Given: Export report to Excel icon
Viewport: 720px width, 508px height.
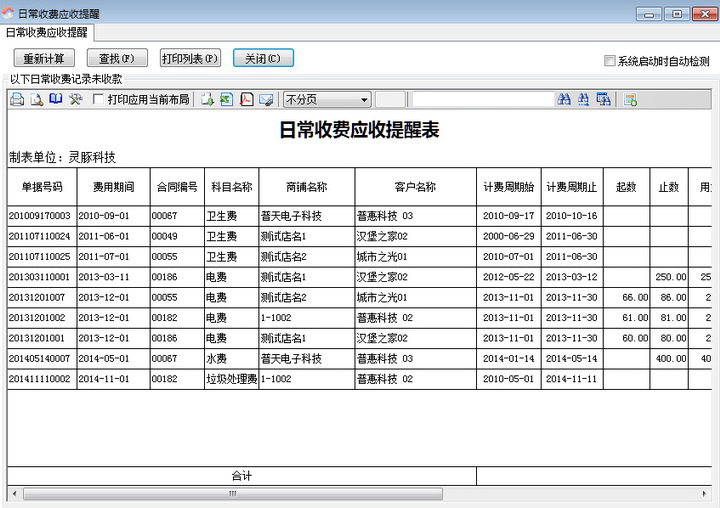Looking at the screenshot, I should 226,99.
